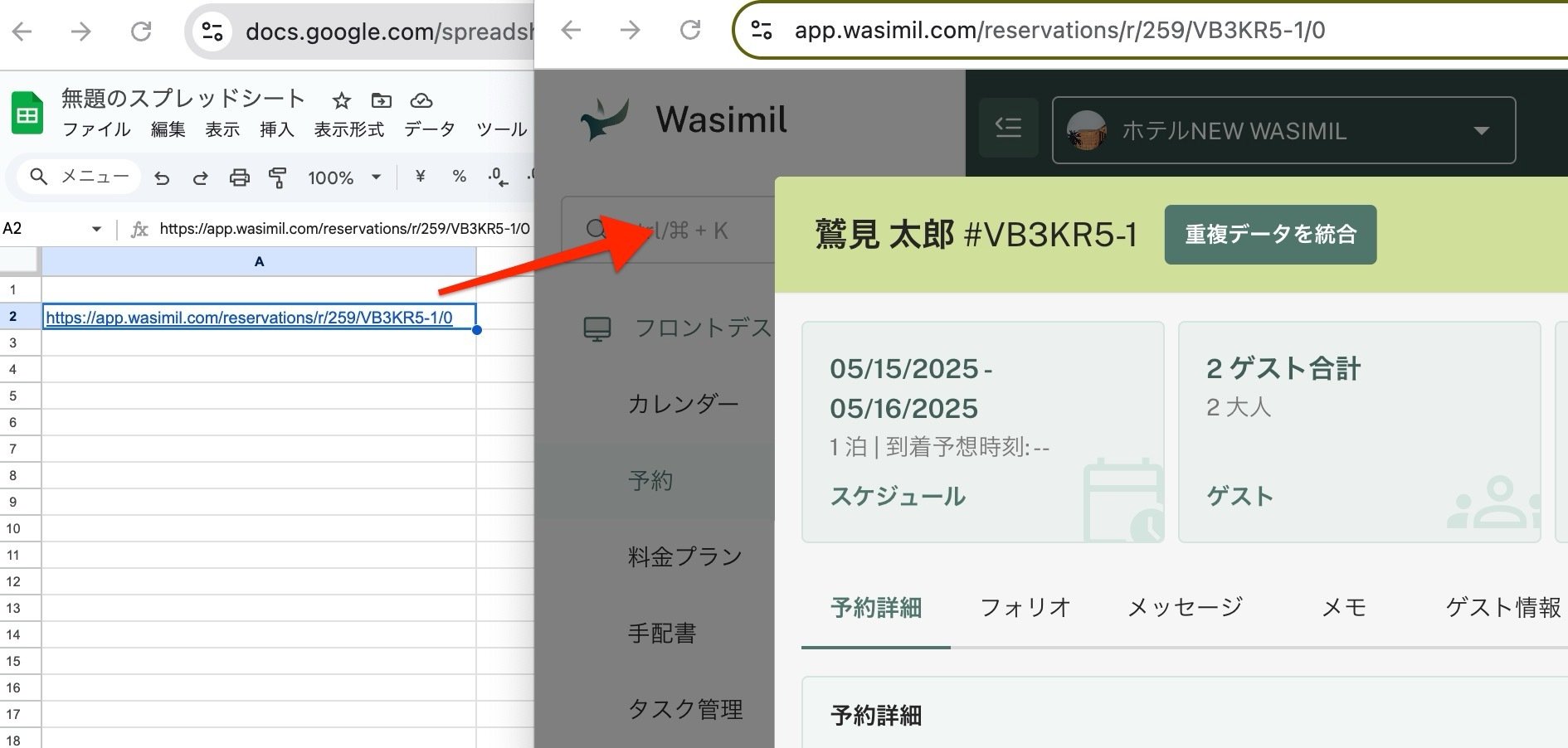Open the ゲスト card
Screen dimensions: 1568x748
(1359, 432)
